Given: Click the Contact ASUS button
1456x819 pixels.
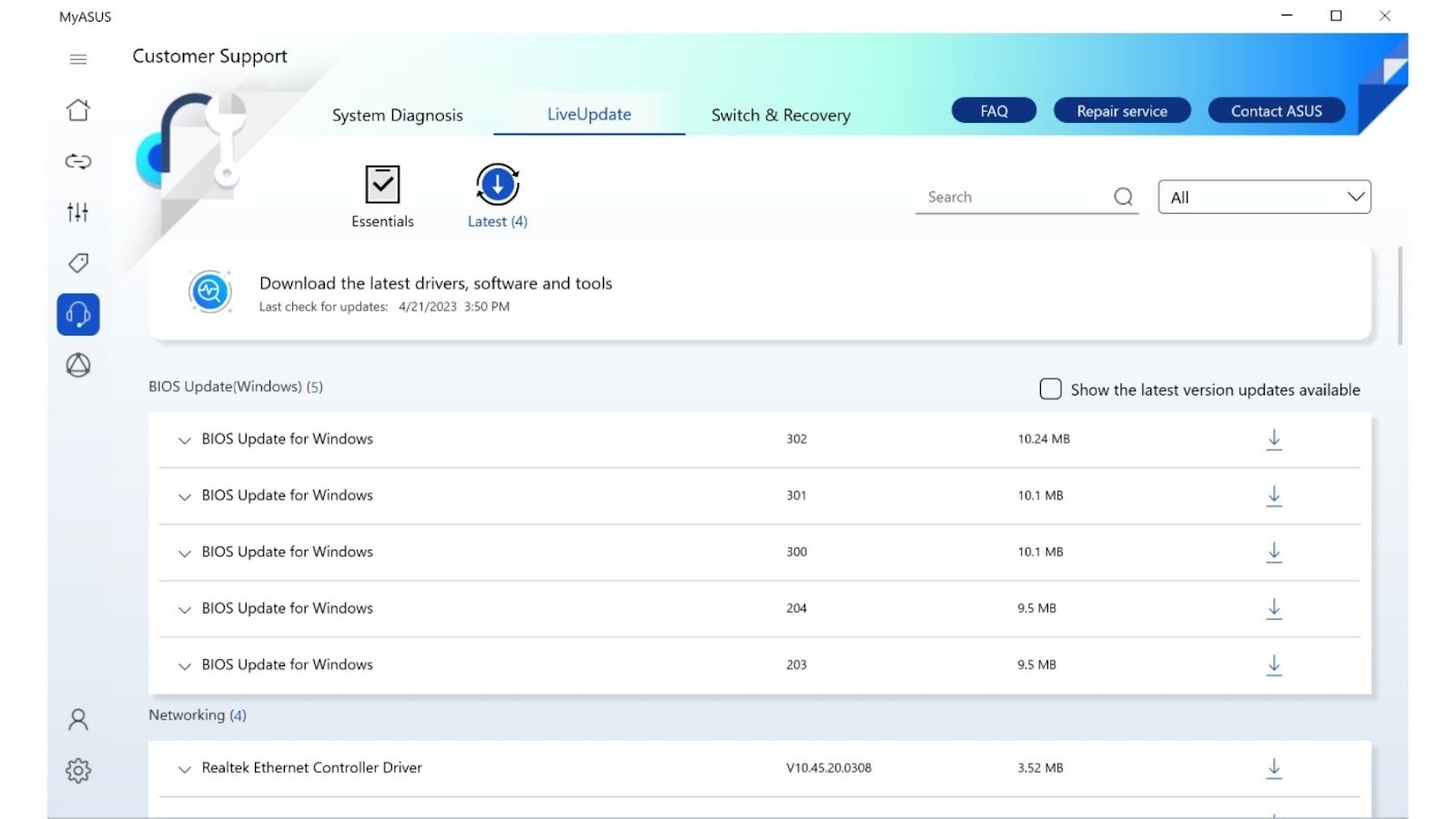Looking at the screenshot, I should pos(1277,110).
